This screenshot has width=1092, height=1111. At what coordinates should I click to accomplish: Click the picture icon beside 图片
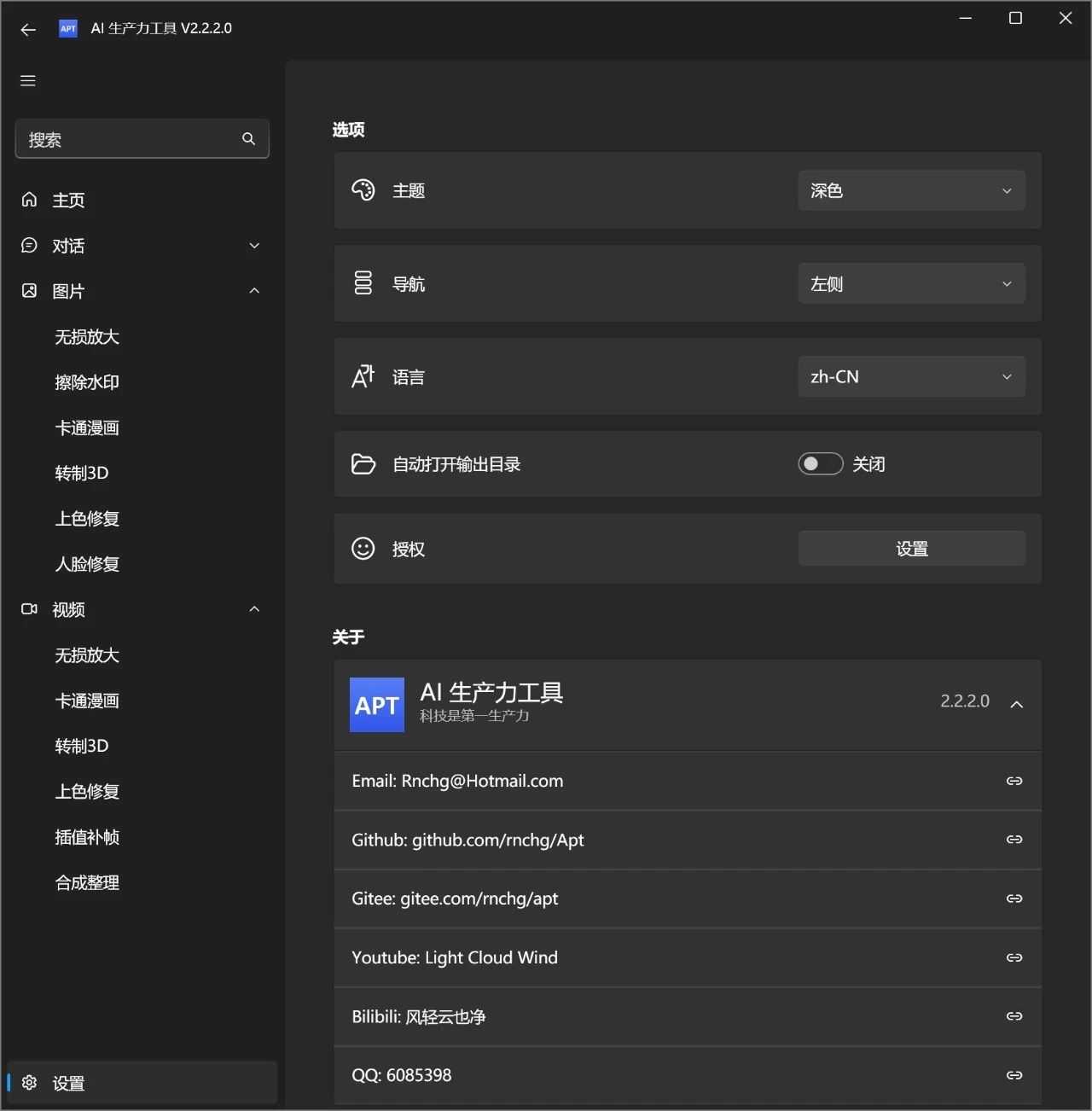(29, 291)
